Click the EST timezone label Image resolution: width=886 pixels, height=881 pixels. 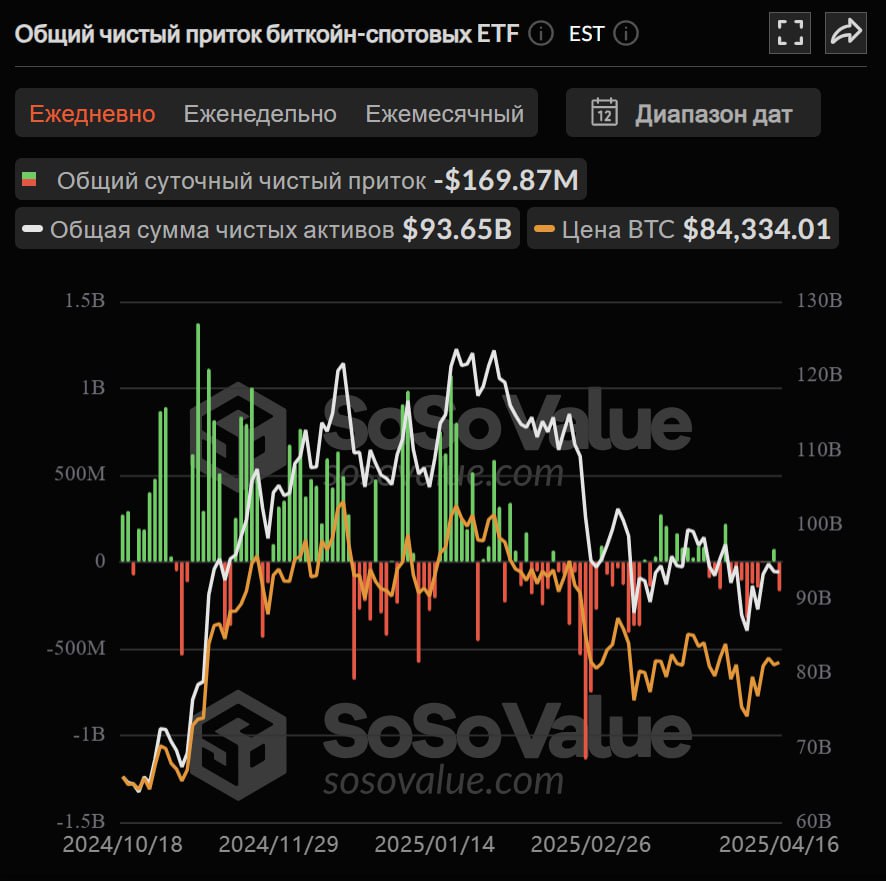[x=587, y=34]
